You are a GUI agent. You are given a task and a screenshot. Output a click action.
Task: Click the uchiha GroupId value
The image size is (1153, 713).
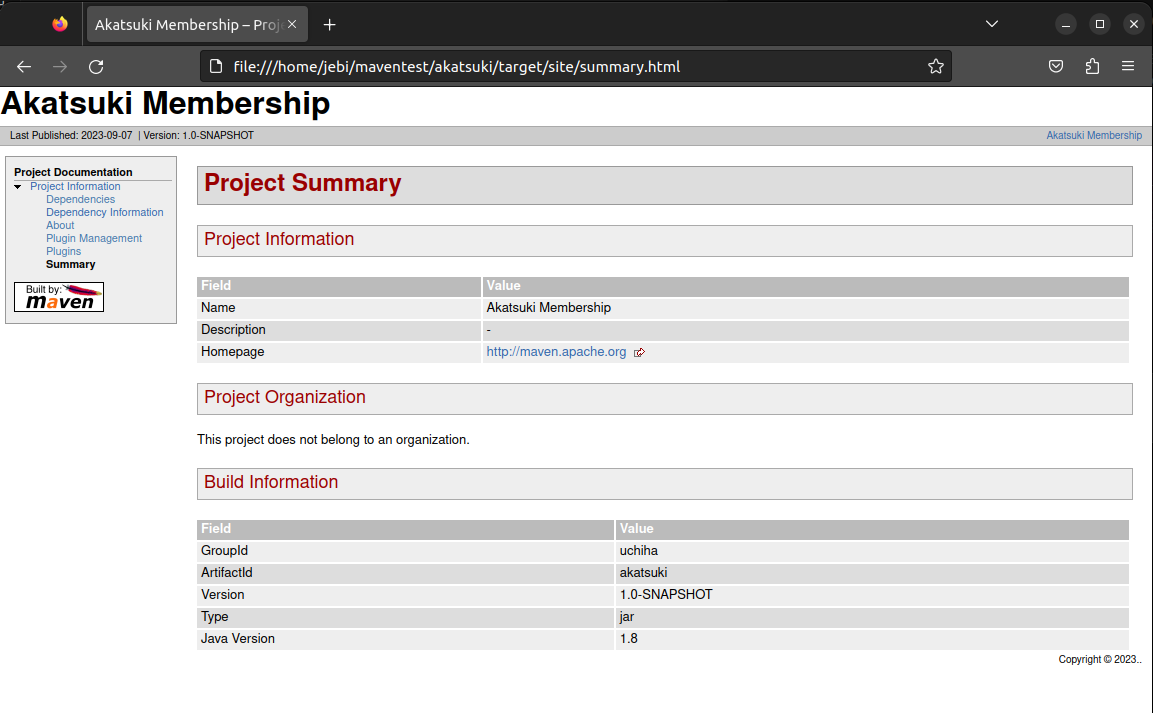tap(638, 551)
